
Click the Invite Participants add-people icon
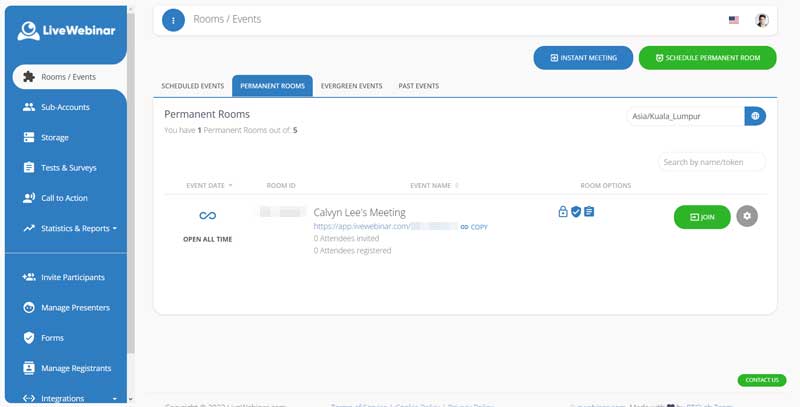click(x=29, y=277)
